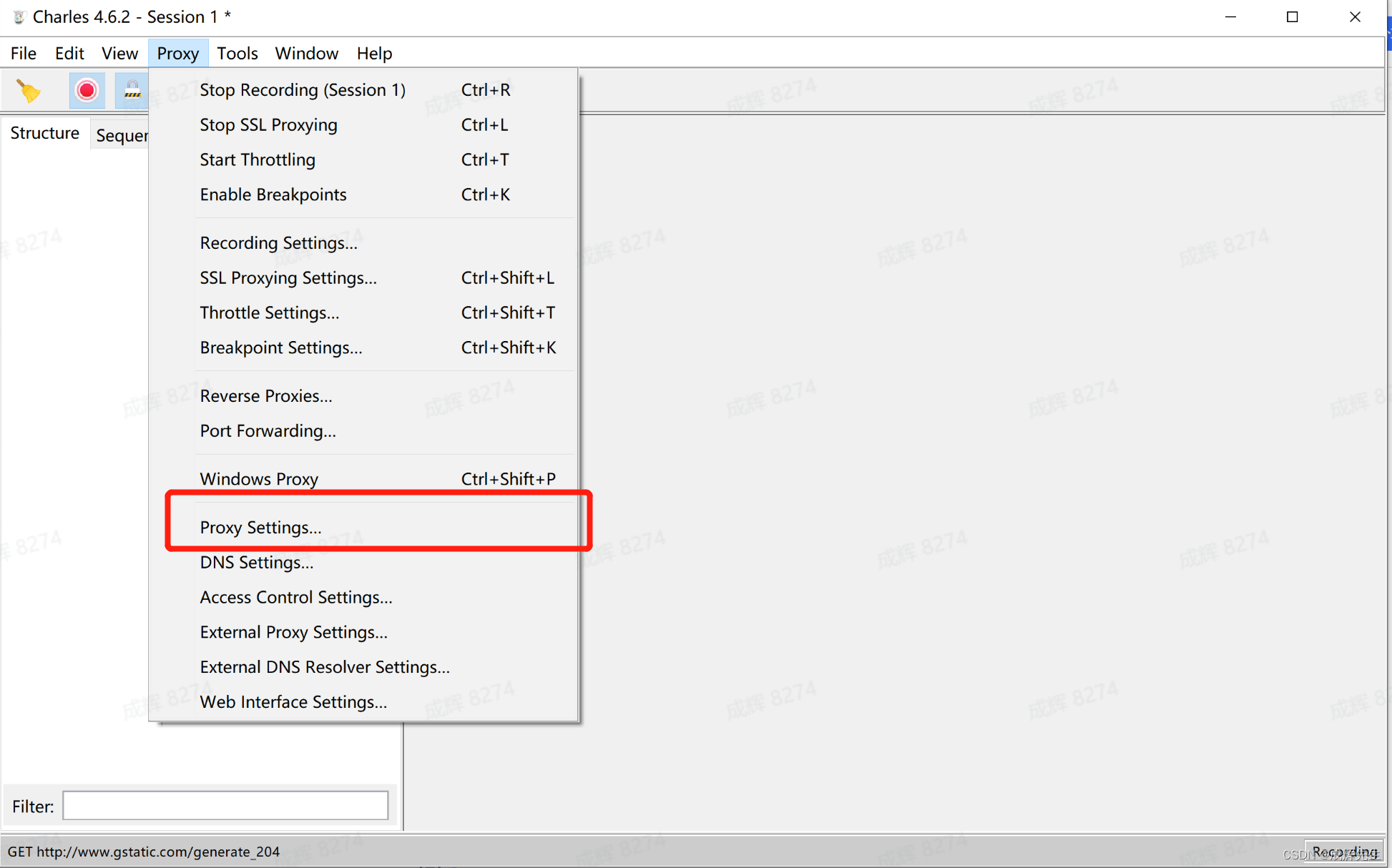Click the red record toolbar button
The height and width of the screenshot is (868, 1392).
coord(87,91)
